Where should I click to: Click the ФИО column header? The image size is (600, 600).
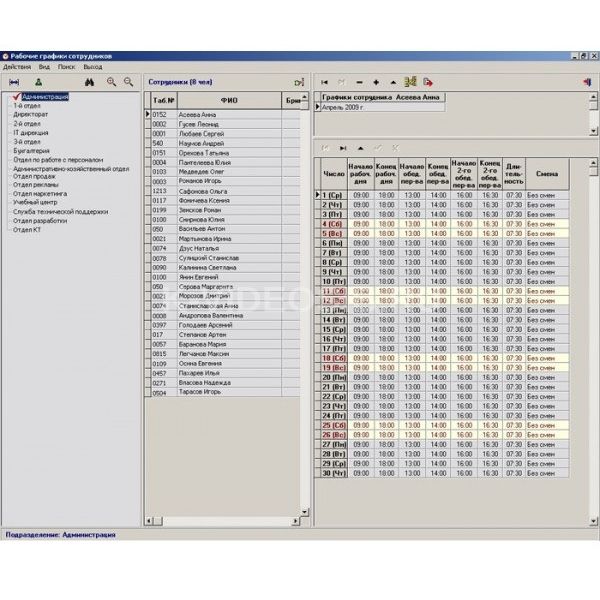coord(230,101)
